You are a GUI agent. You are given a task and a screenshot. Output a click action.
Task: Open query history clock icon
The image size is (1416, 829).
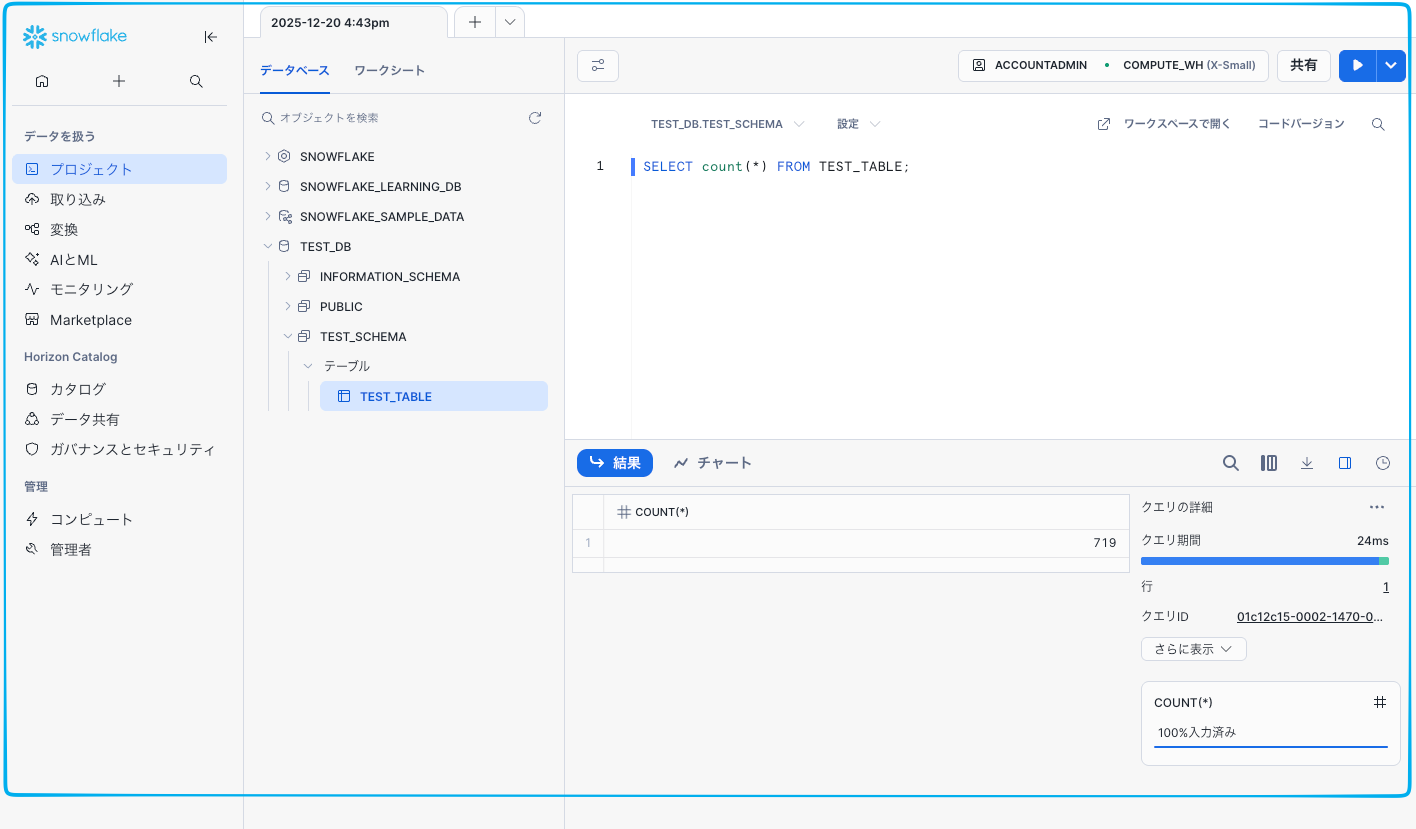tap(1383, 463)
